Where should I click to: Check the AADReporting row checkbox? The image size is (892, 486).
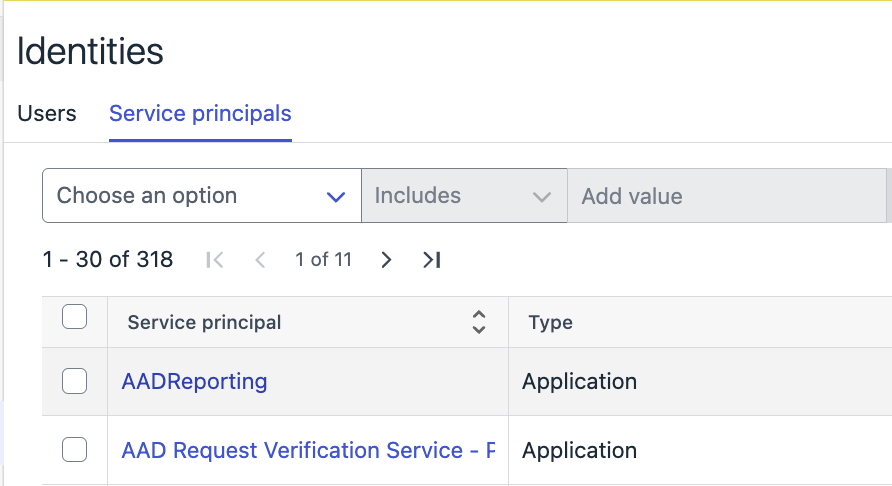(x=75, y=381)
